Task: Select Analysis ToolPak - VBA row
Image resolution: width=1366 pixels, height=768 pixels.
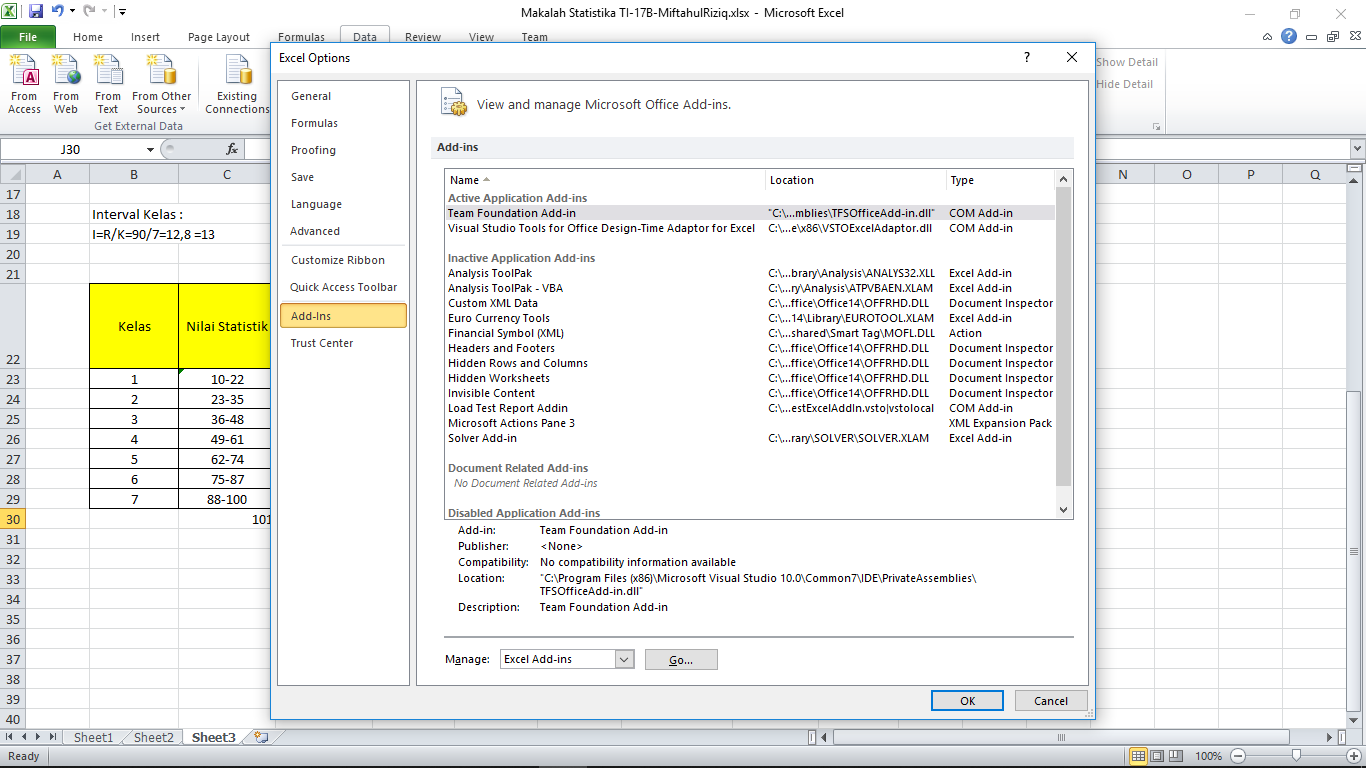Action: [750, 288]
